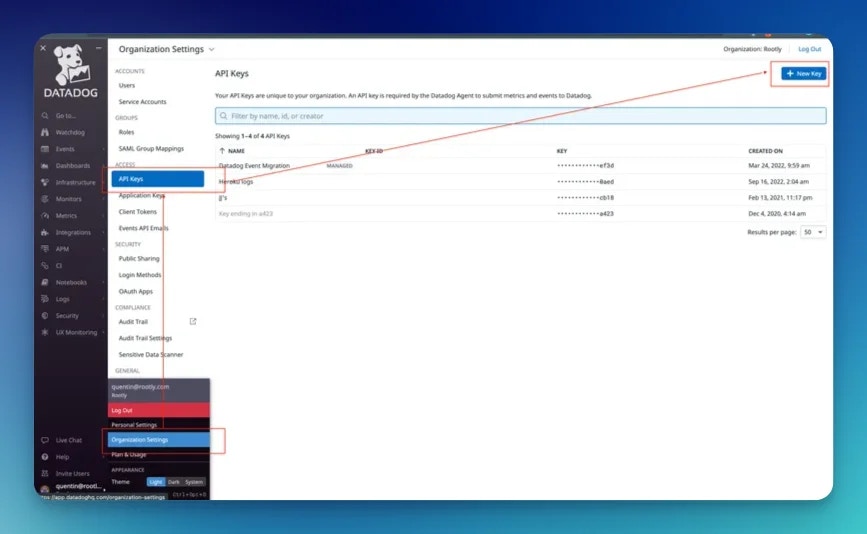867x534 pixels.
Task: Select Roles in the Groups section
Action: click(126, 132)
